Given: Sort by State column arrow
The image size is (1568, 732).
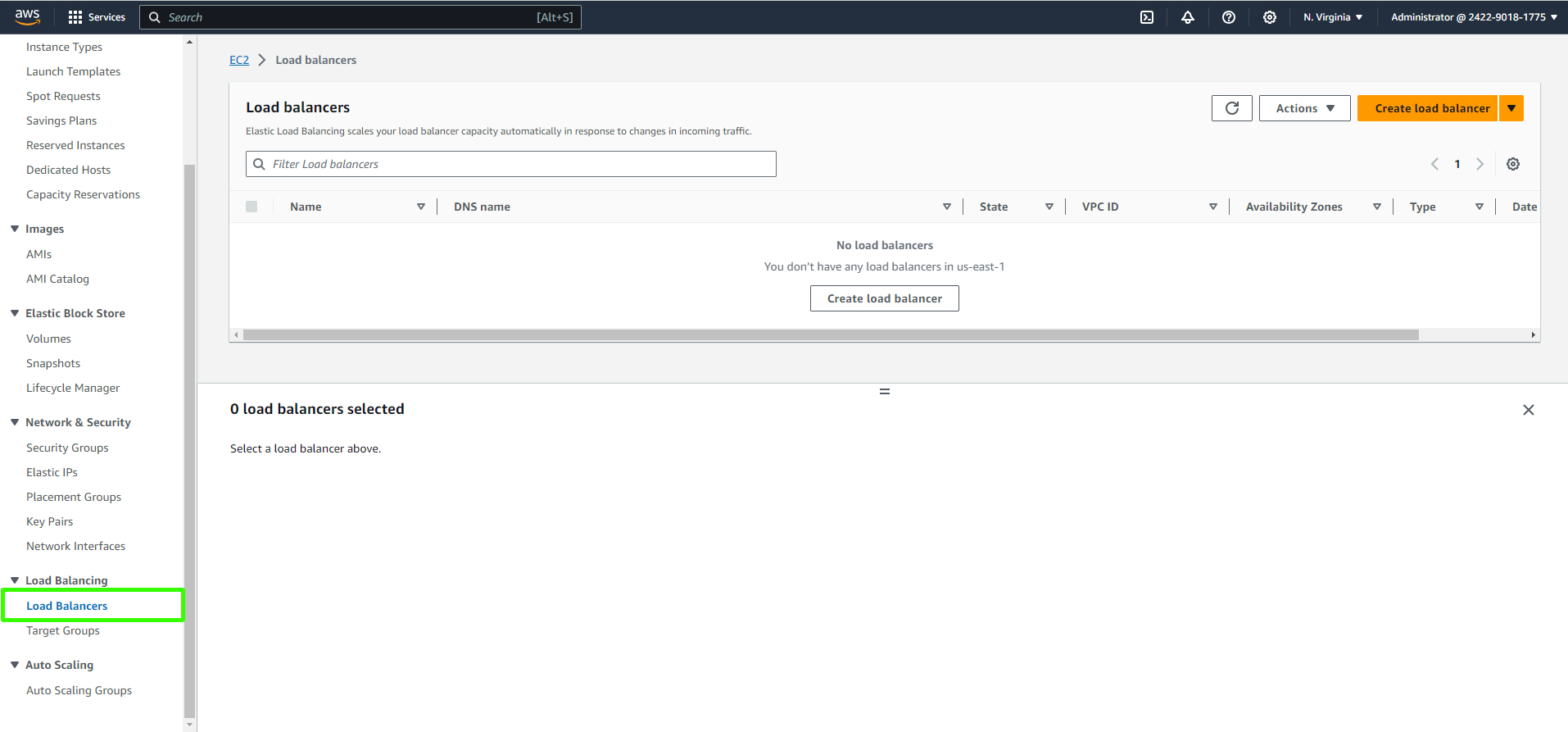Looking at the screenshot, I should coord(1049,207).
